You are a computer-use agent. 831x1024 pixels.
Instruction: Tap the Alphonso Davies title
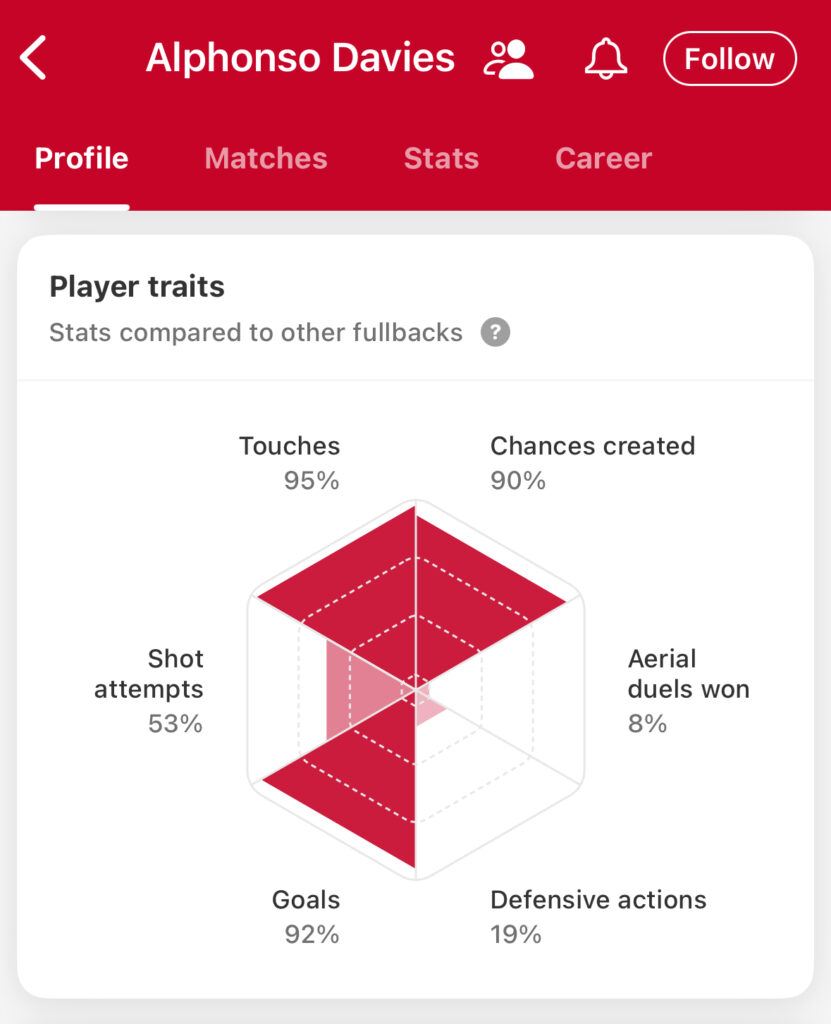pyautogui.click(x=300, y=58)
